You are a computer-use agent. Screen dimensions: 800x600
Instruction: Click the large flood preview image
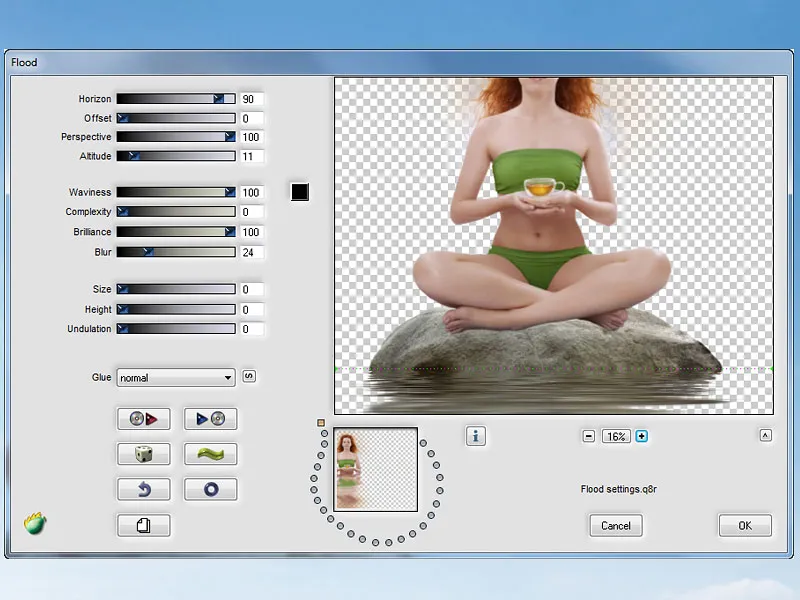pos(554,245)
